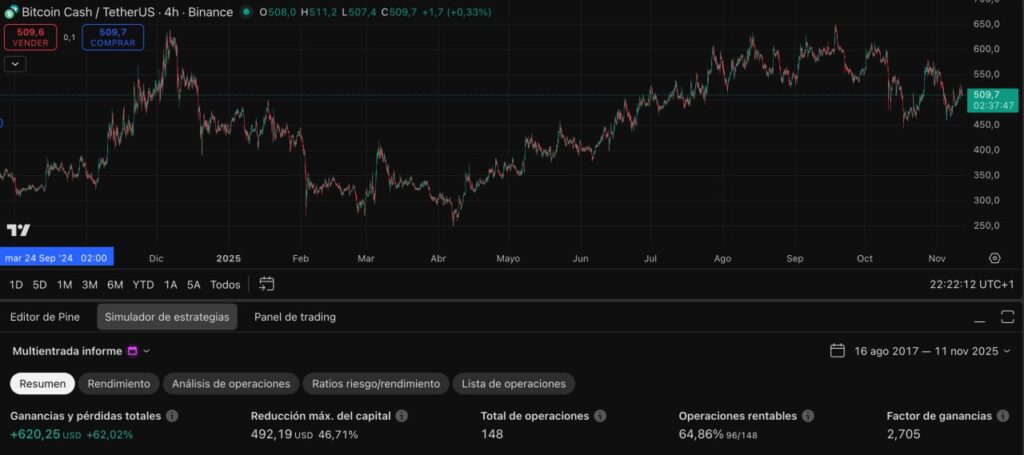Click the 22:22:12 UTC+1 timezone clock
This screenshot has height=455, width=1024.
971,284
